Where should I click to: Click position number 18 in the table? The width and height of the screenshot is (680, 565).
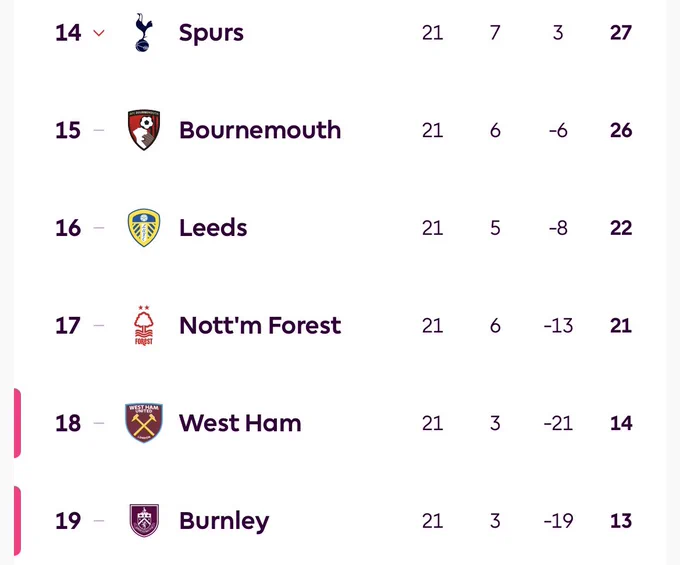point(68,423)
